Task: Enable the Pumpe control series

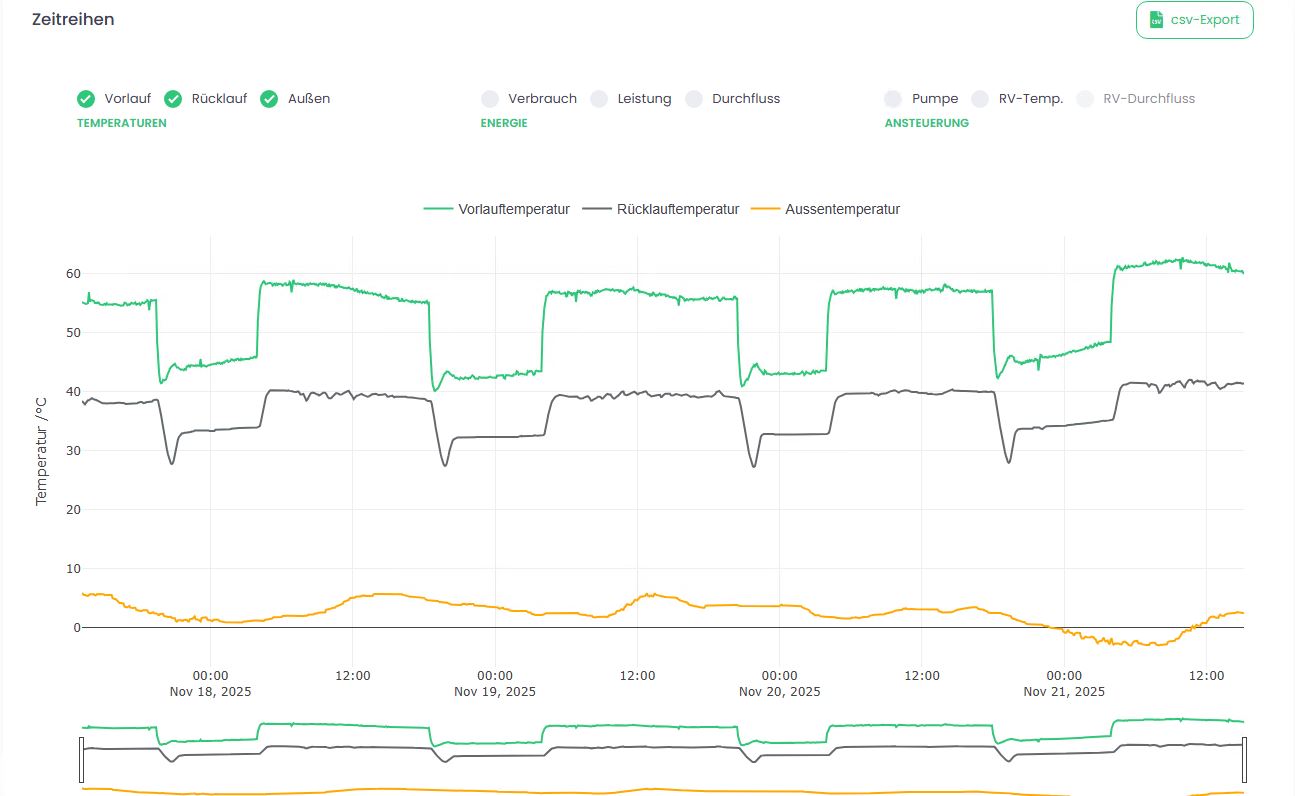Action: pyautogui.click(x=894, y=99)
